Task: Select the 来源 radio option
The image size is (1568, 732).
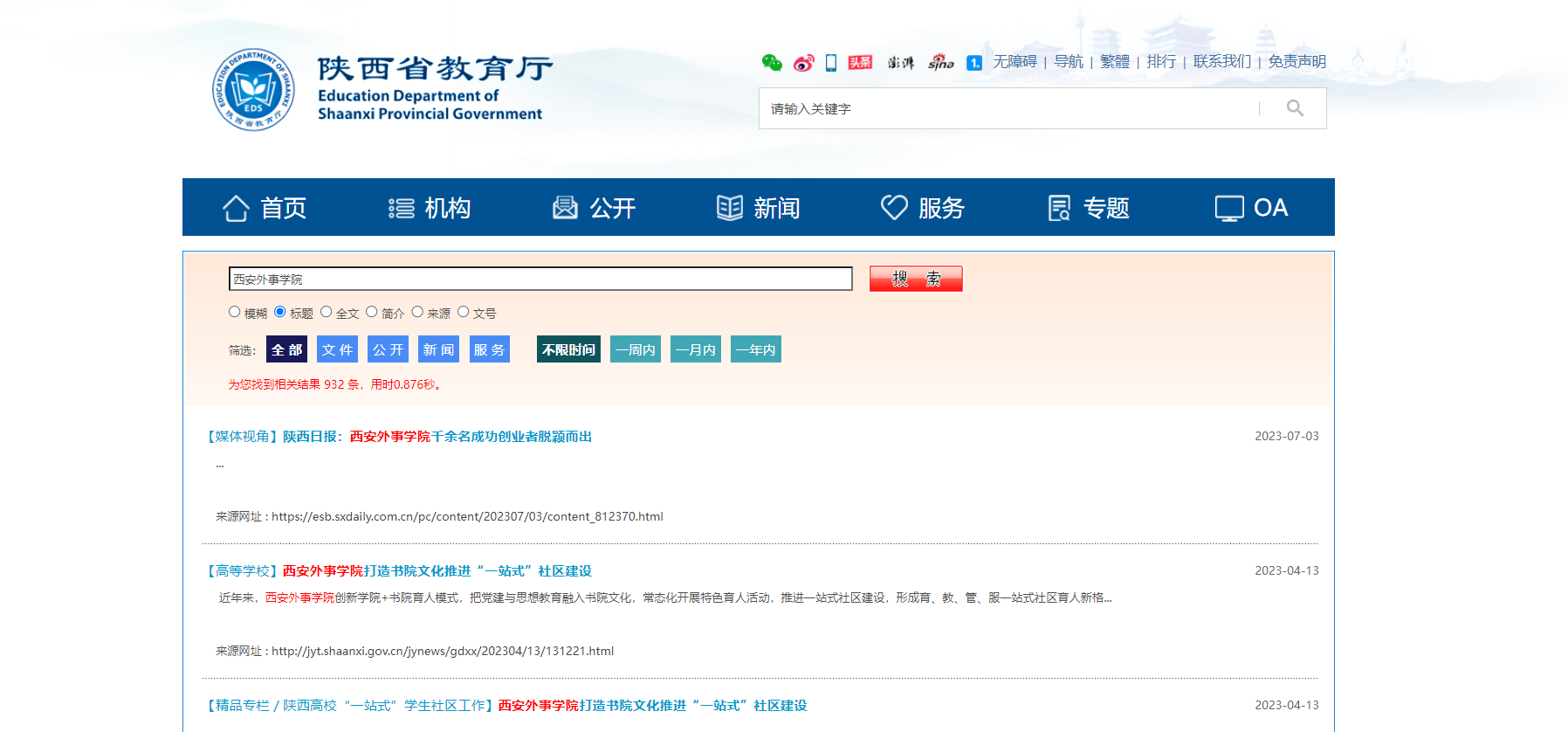Action: click(417, 312)
